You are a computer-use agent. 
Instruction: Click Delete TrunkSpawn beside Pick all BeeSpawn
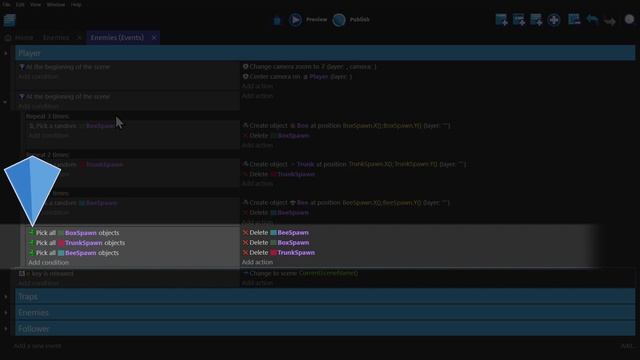point(279,253)
